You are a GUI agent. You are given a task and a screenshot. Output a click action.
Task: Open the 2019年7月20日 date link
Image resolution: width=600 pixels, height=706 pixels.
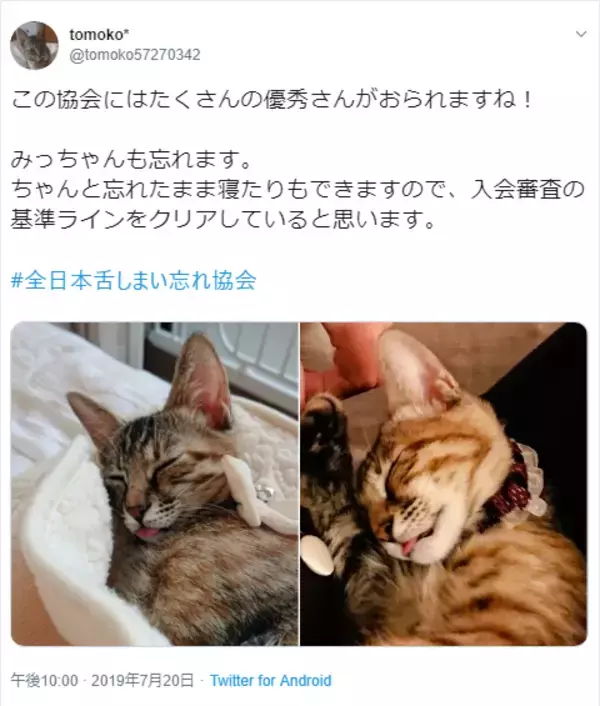(143, 680)
